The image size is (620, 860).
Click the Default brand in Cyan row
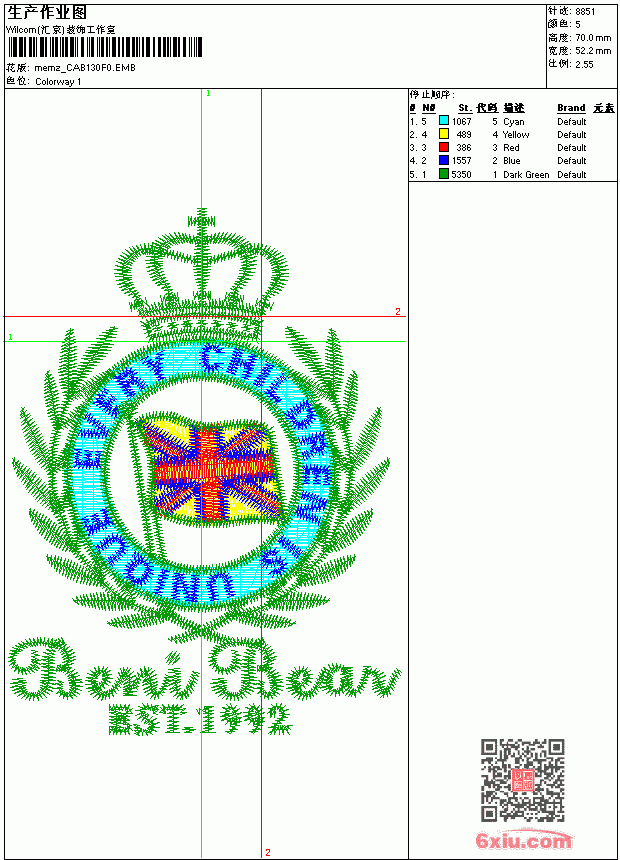pos(572,121)
